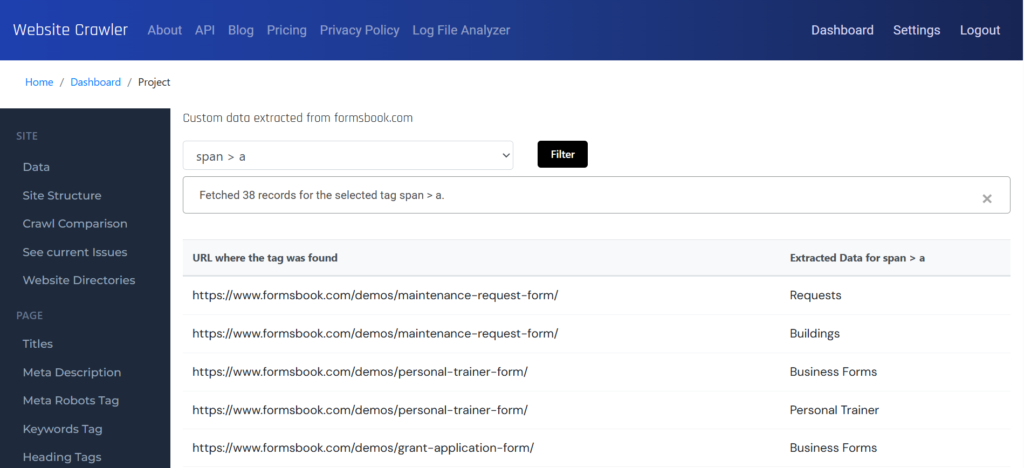The image size is (1024, 468).
Task: Open Crawl Comparison in the sidebar
Action: point(75,223)
